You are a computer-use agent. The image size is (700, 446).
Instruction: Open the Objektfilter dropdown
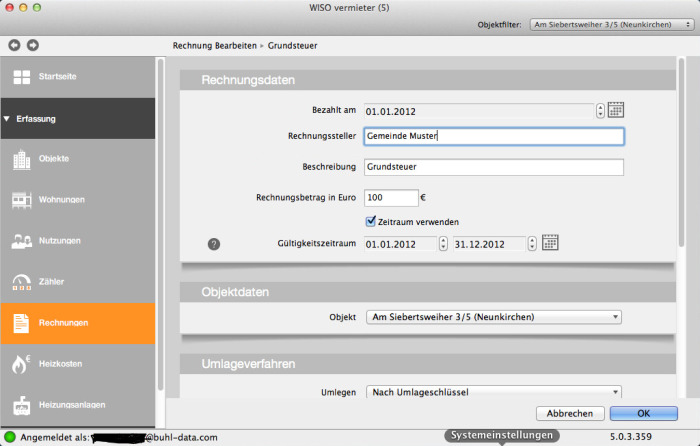610,22
